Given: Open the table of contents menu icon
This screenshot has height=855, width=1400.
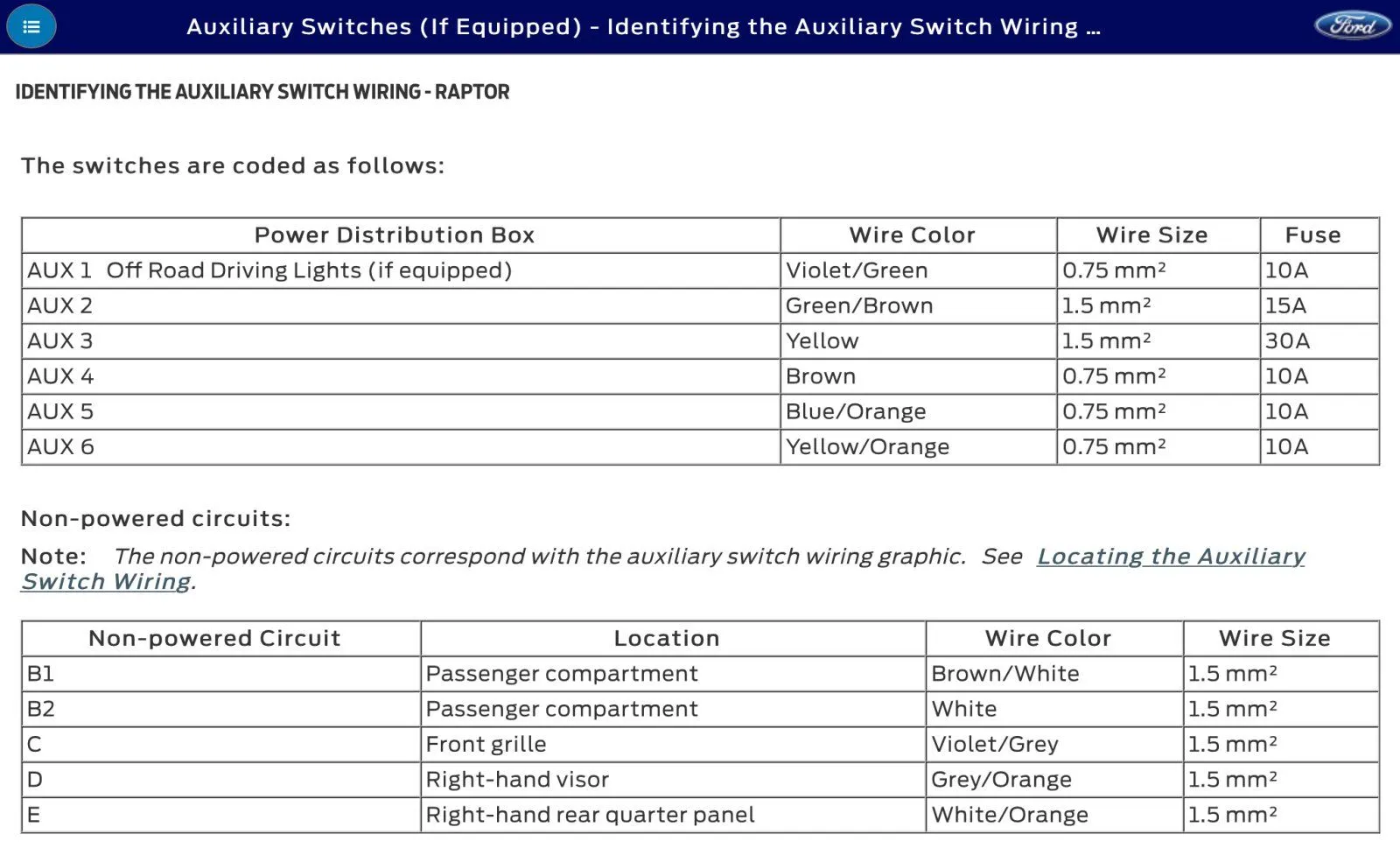Looking at the screenshot, I should tap(31, 26).
